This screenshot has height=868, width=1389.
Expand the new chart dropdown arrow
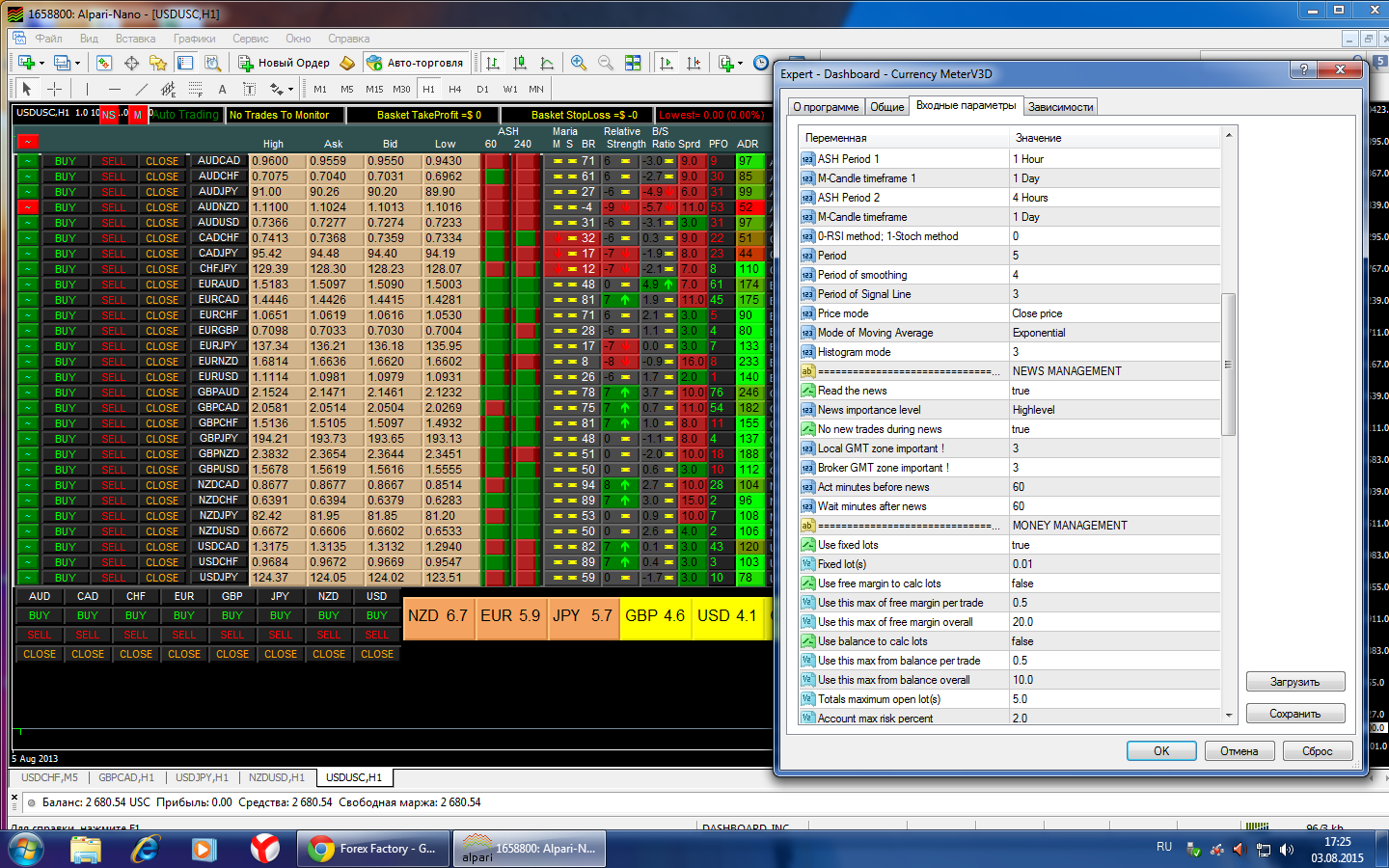coord(41,63)
